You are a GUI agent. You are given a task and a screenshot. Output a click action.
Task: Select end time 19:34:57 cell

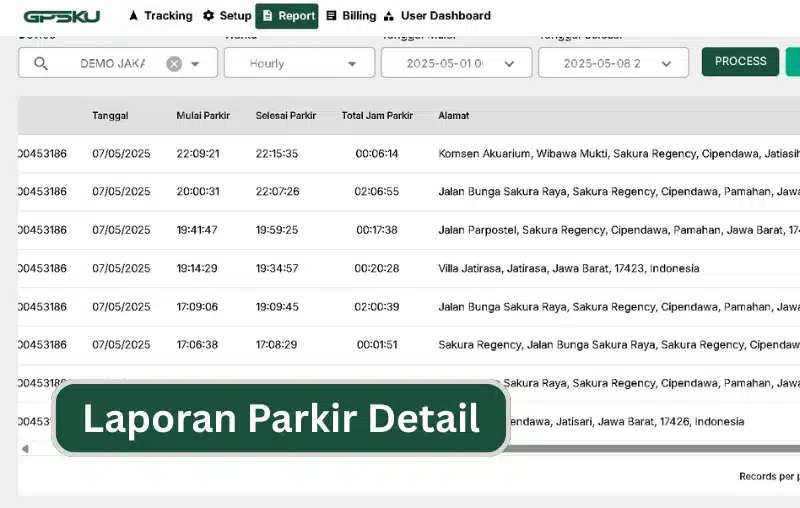277,268
